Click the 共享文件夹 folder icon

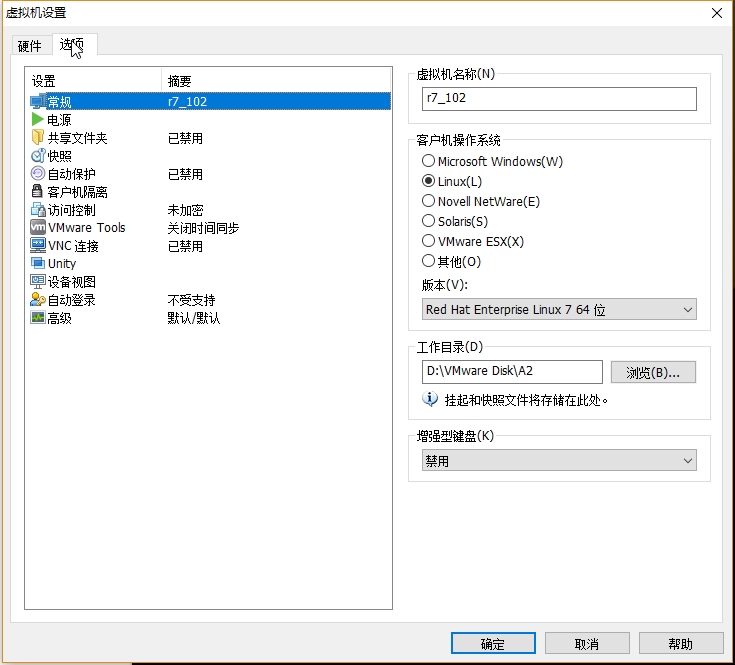38,137
